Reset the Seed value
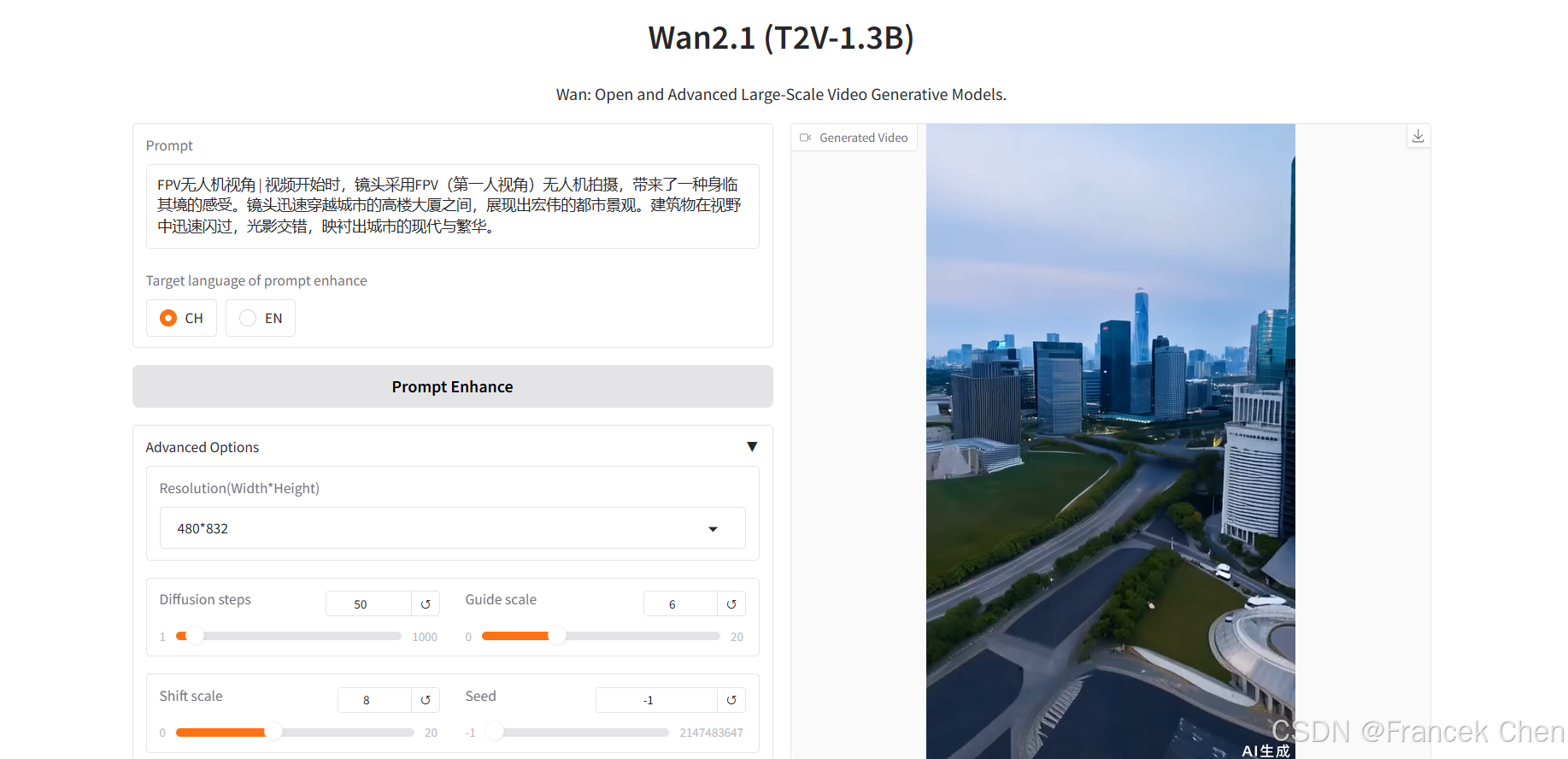Image resolution: width=1568 pixels, height=759 pixels. point(731,700)
